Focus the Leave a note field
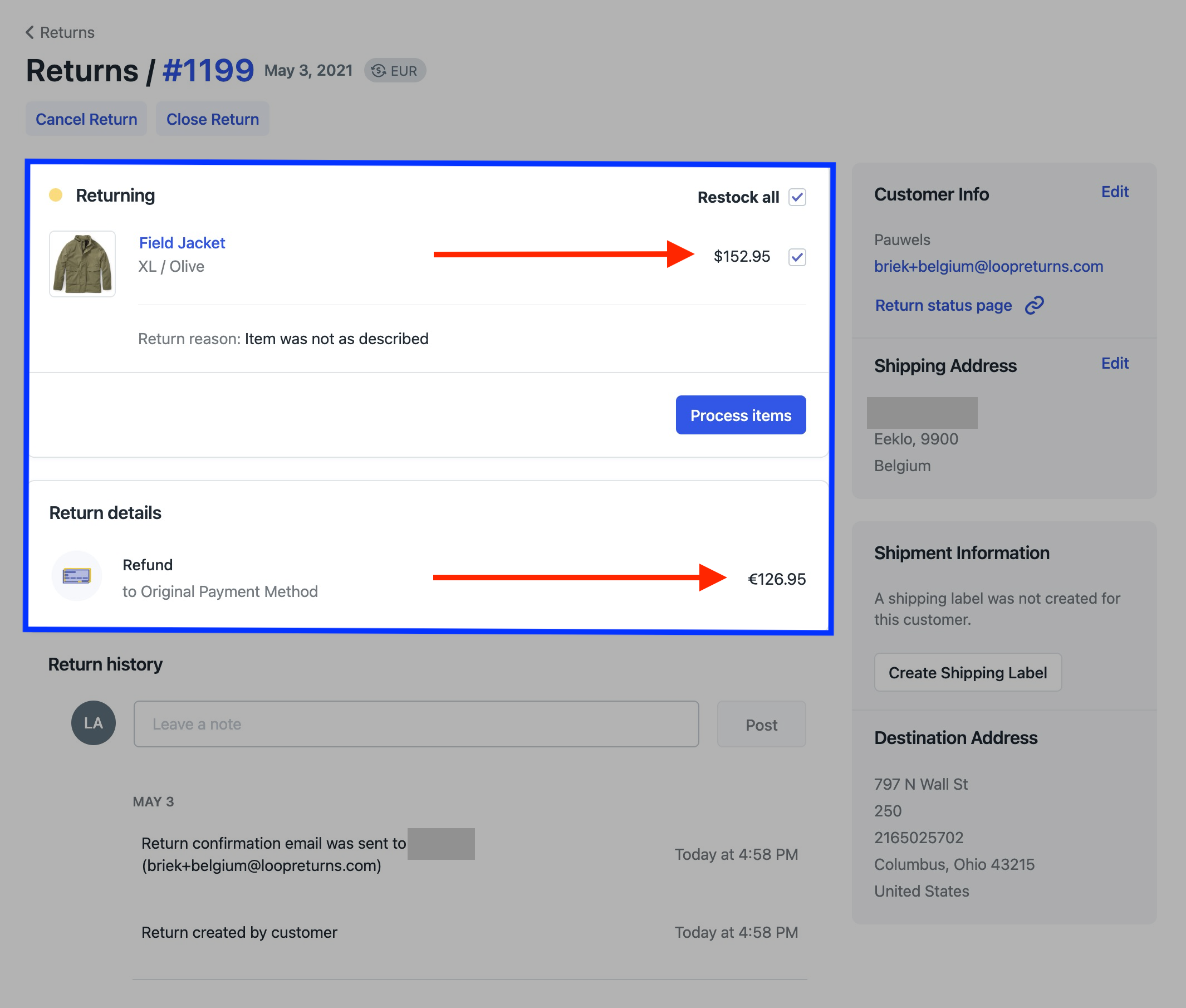The width and height of the screenshot is (1186, 1008). coord(416,724)
